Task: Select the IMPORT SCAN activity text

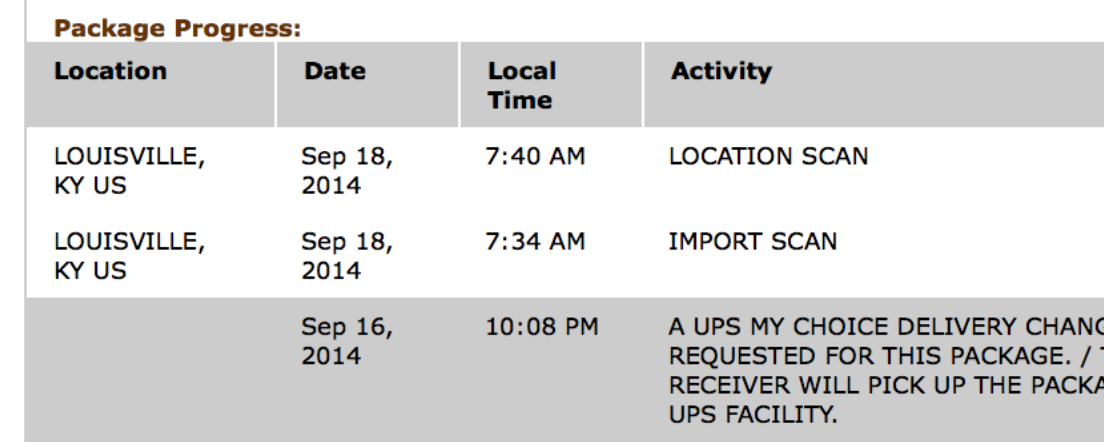Action: pyautogui.click(x=753, y=241)
